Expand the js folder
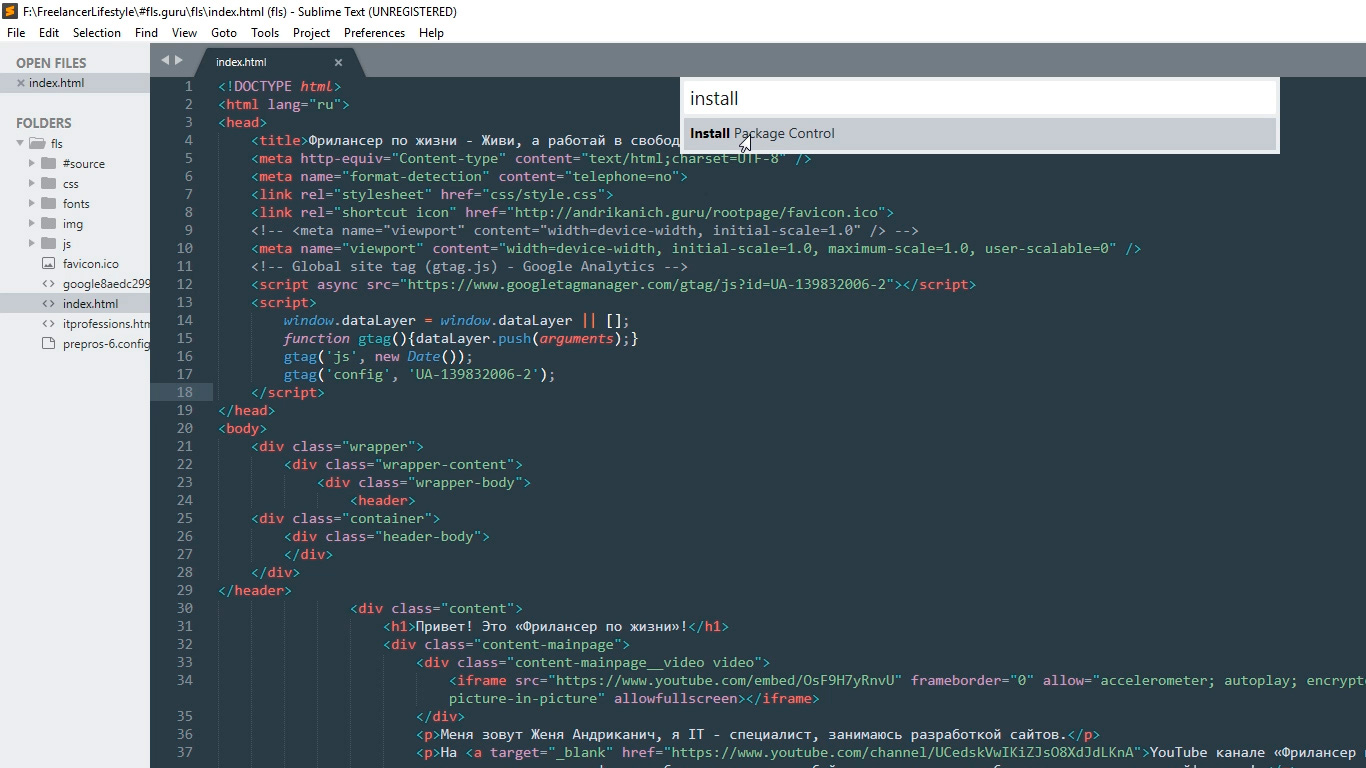The image size is (1366, 768). pos(32,244)
